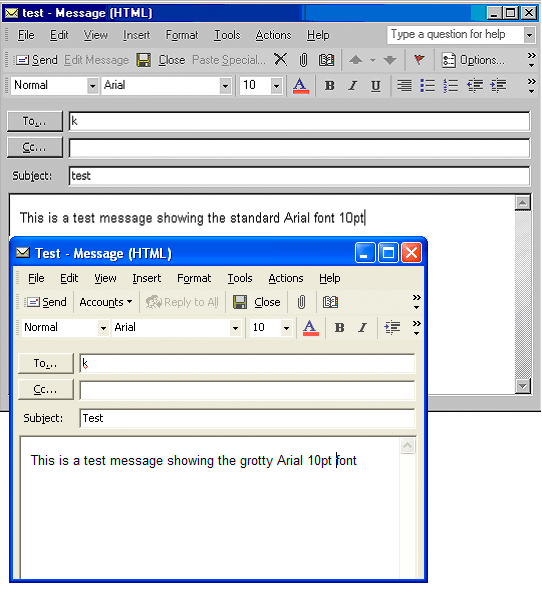Click Align Right icon in back window
This screenshot has width=542, height=593.
click(x=404, y=85)
